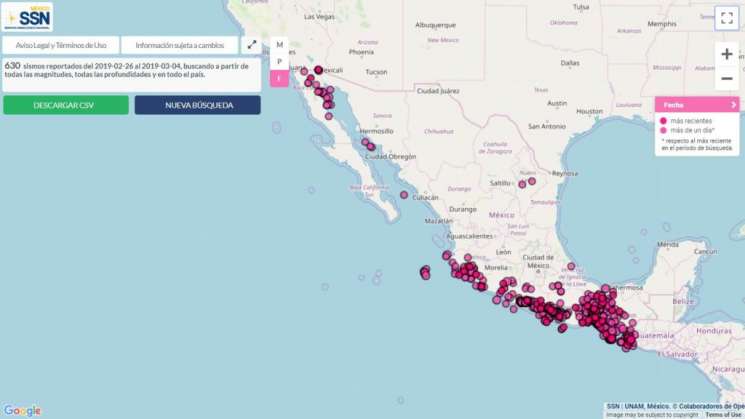745x419 pixels.
Task: Click the 630 sismos reportados summary text
Action: [x=127, y=70]
